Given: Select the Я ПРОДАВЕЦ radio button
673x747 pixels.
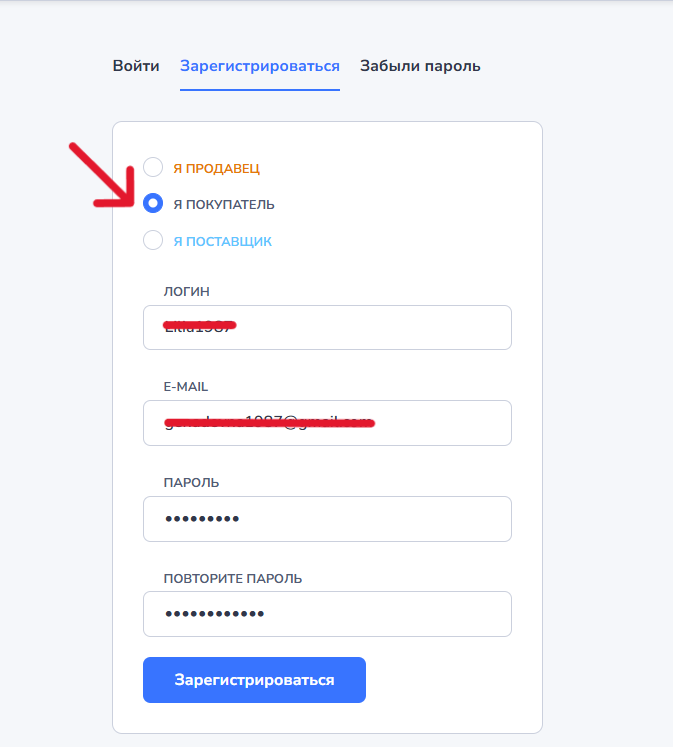Looking at the screenshot, I should click(153, 167).
